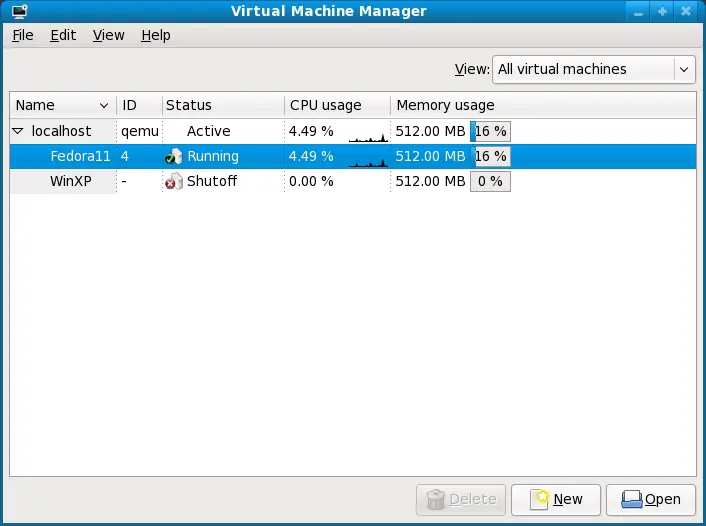Open the View filter dropdown
This screenshot has height=526, width=706.
pyautogui.click(x=594, y=69)
